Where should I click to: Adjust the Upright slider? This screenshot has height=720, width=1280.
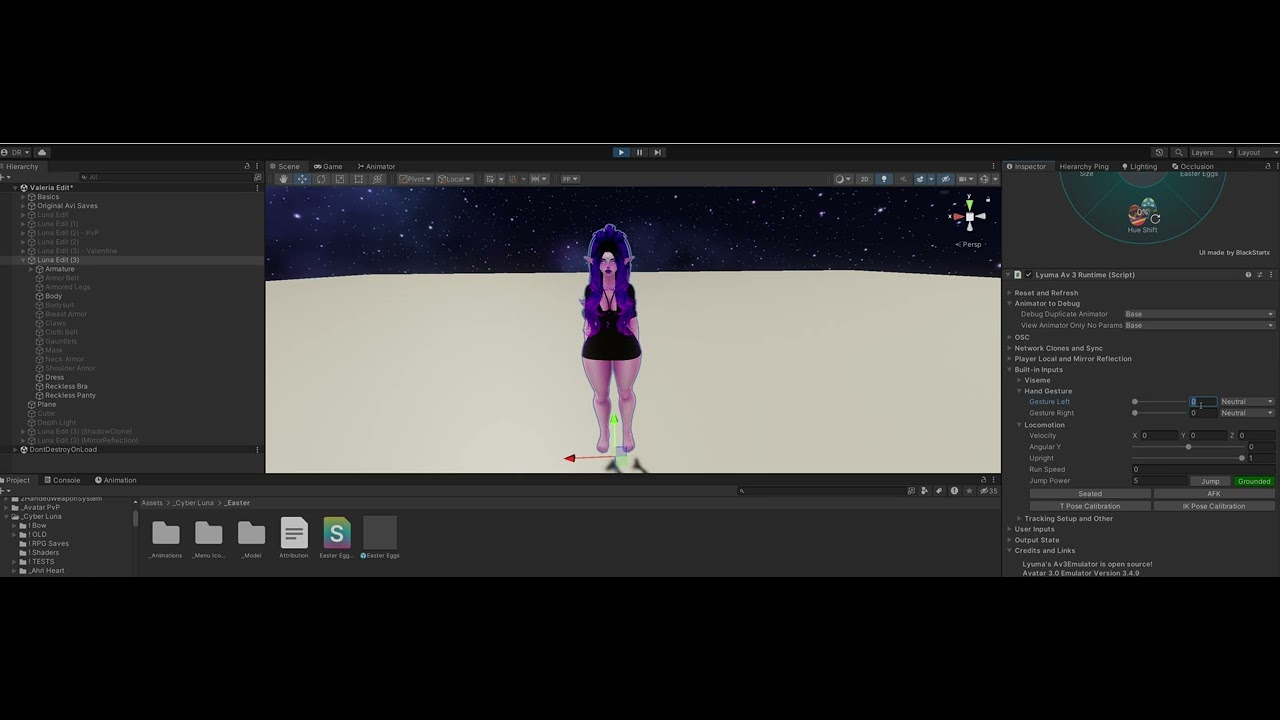coord(1187,458)
